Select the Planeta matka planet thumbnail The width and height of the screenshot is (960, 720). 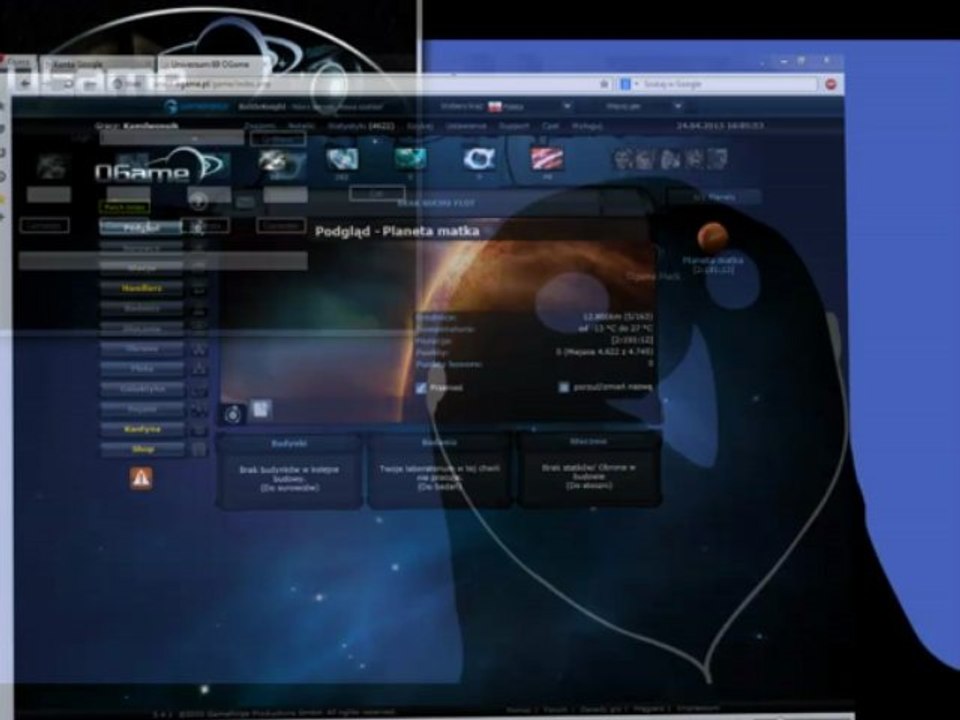click(712, 235)
